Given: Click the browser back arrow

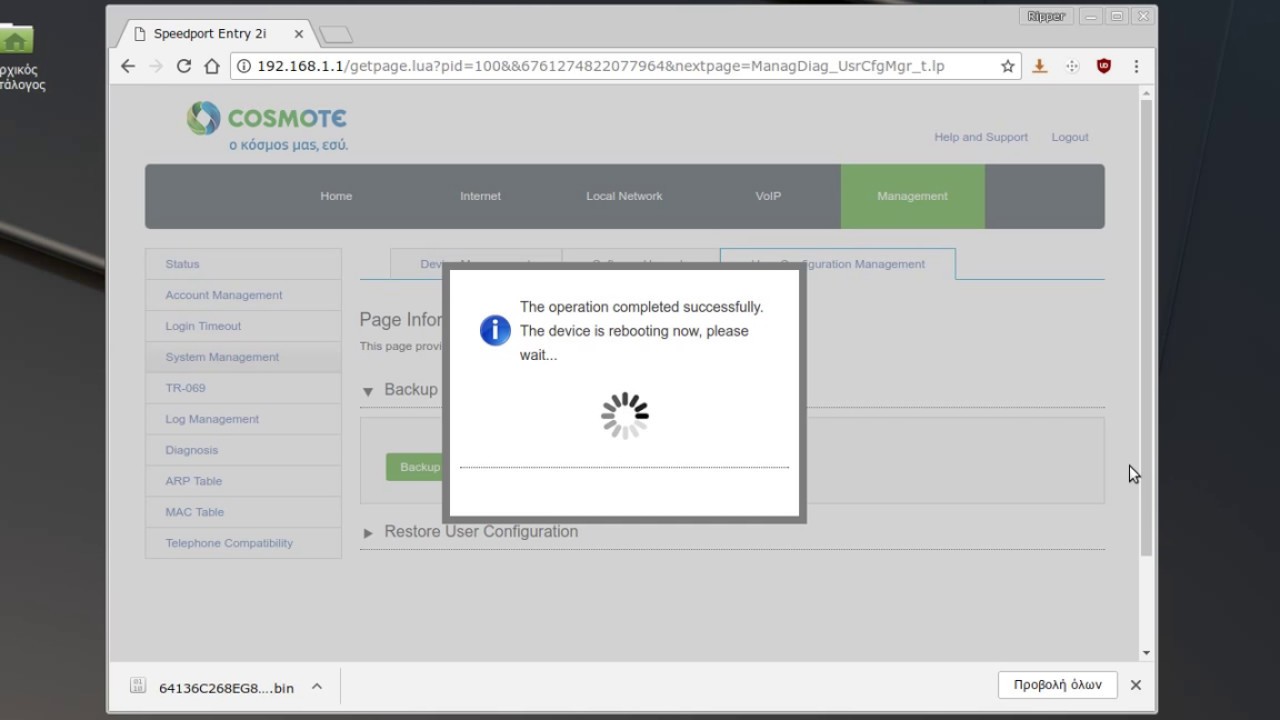Looking at the screenshot, I should (127, 66).
